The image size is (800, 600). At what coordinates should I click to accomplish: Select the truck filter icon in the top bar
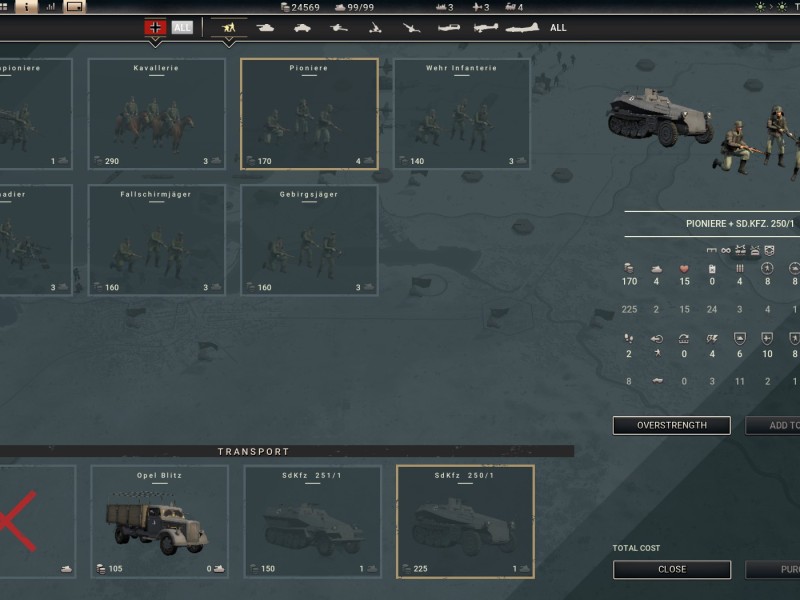[302, 28]
